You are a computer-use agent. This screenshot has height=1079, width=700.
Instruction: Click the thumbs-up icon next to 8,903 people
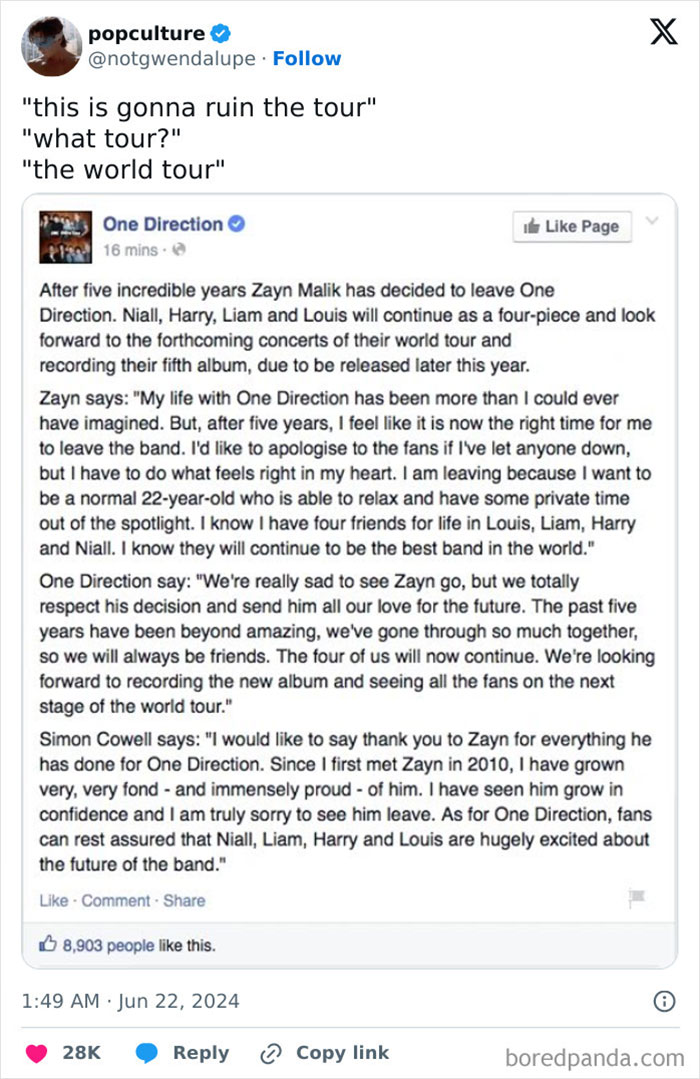pos(47,943)
